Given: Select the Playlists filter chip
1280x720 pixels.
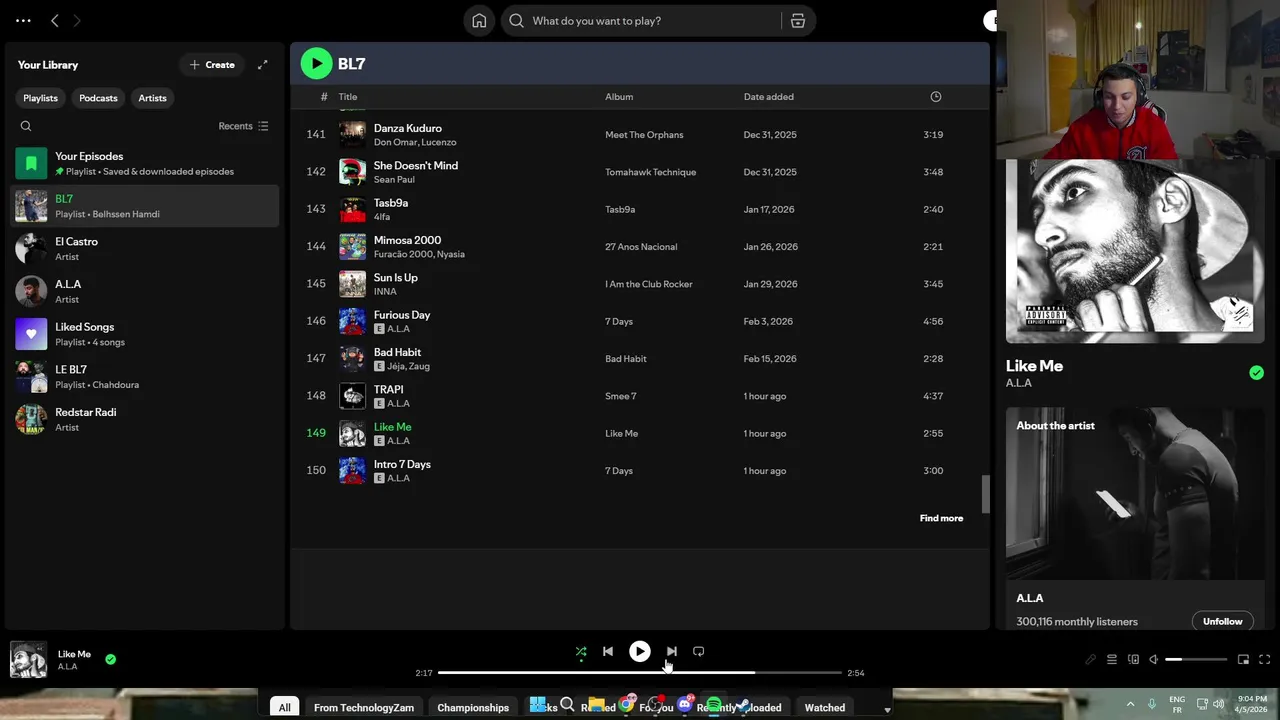Looking at the screenshot, I should pyautogui.click(x=41, y=98).
